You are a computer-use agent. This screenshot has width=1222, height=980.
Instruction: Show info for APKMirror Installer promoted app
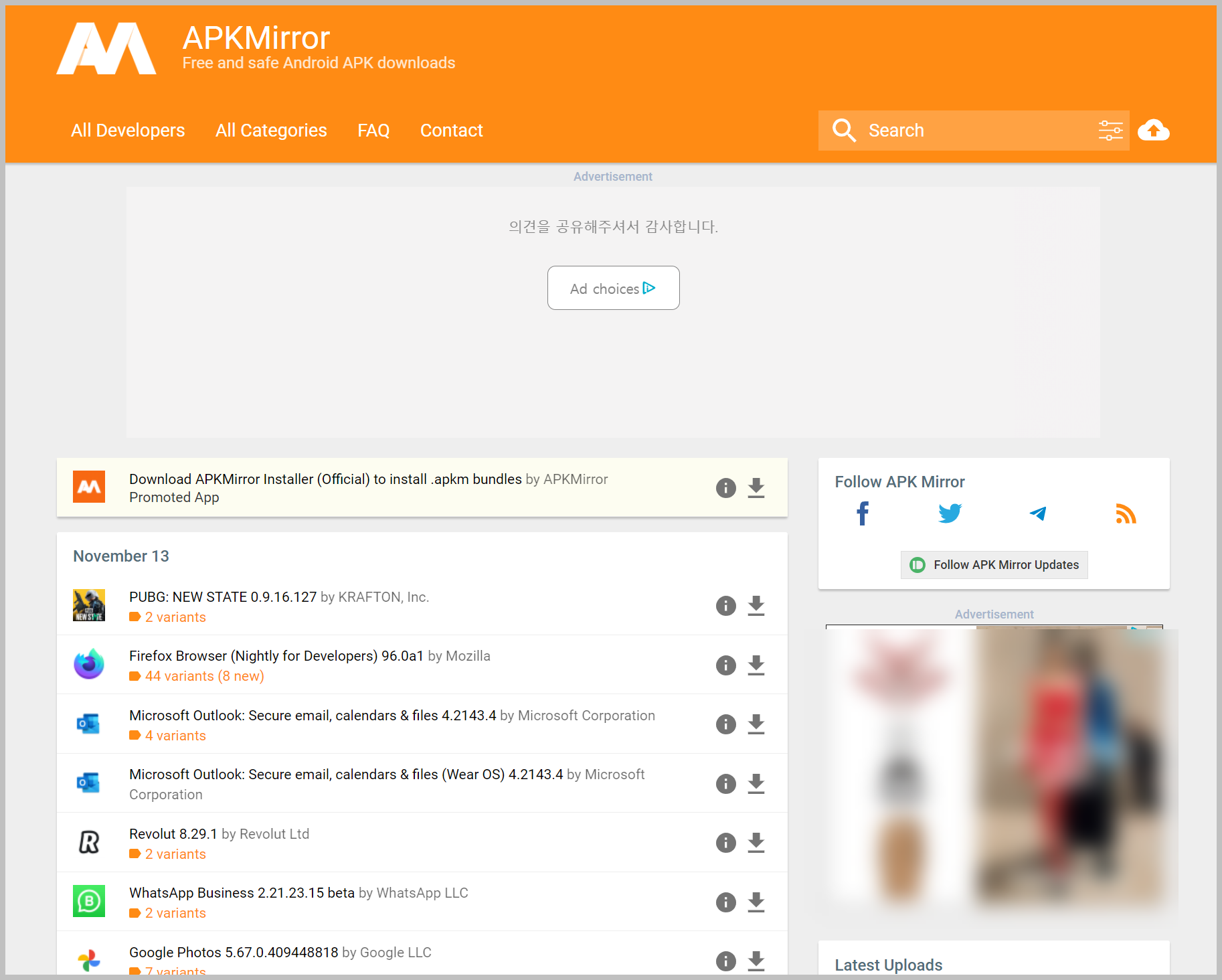[726, 488]
